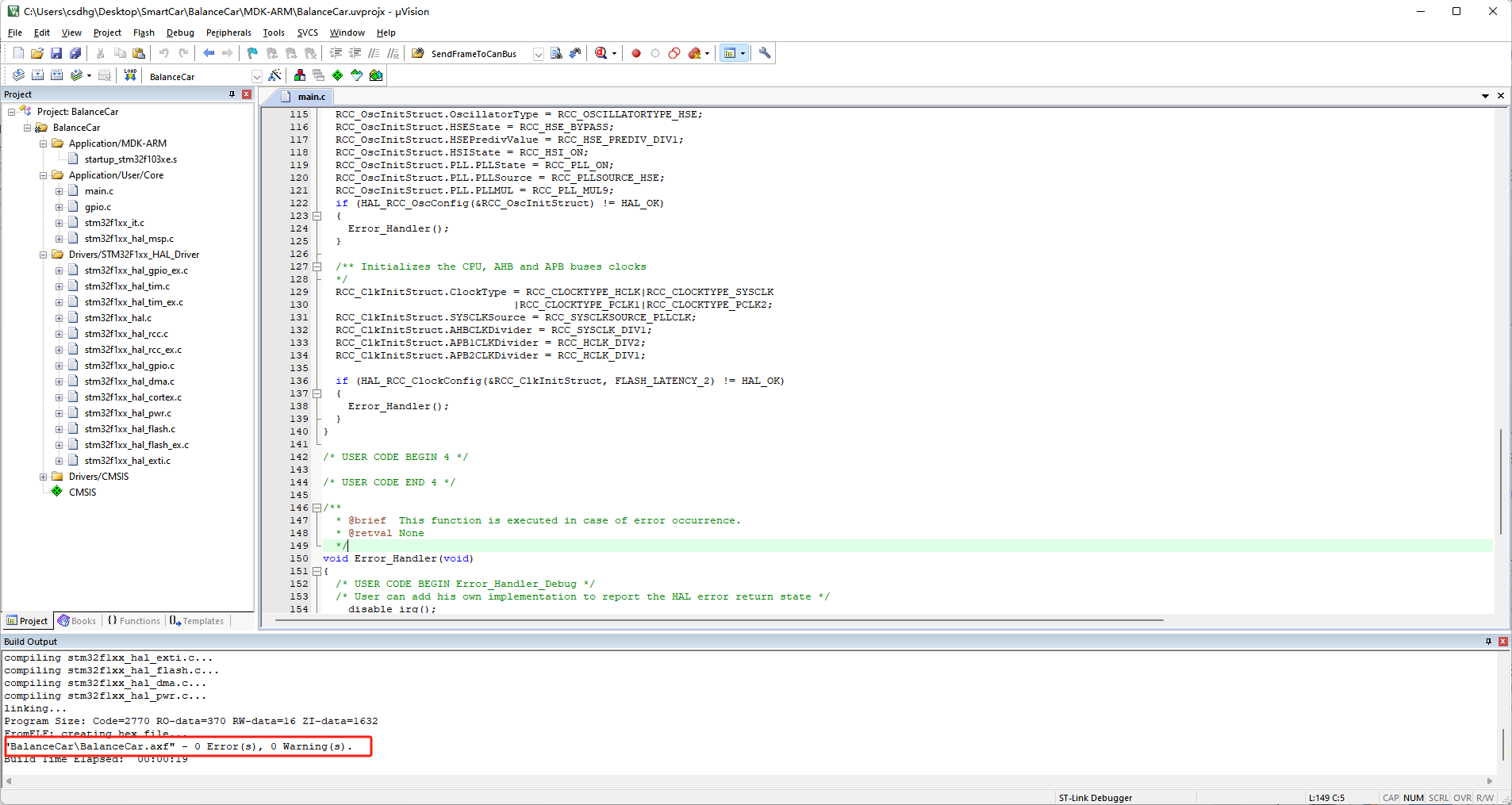Screen dimensions: 1512x805
Task: Collapse the code fold at line 123
Action: pyautogui.click(x=317, y=216)
